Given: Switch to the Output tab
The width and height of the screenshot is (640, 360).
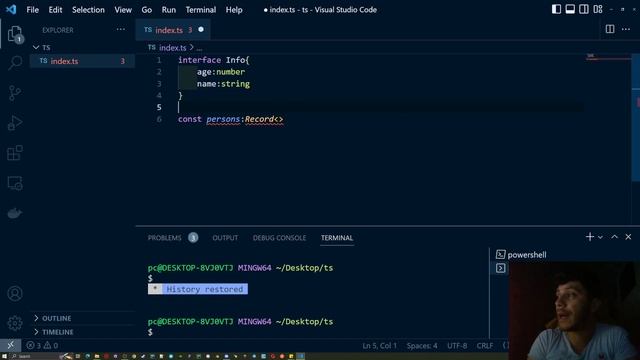Looking at the screenshot, I should pyautogui.click(x=225, y=238).
